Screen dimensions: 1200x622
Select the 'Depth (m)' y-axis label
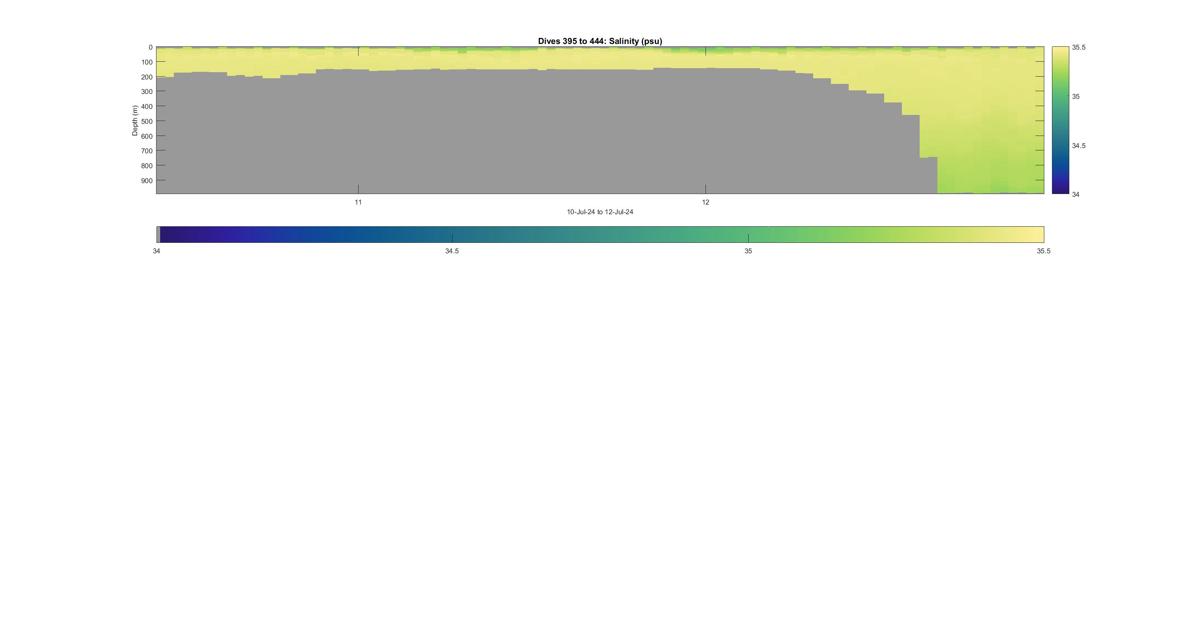click(134, 120)
